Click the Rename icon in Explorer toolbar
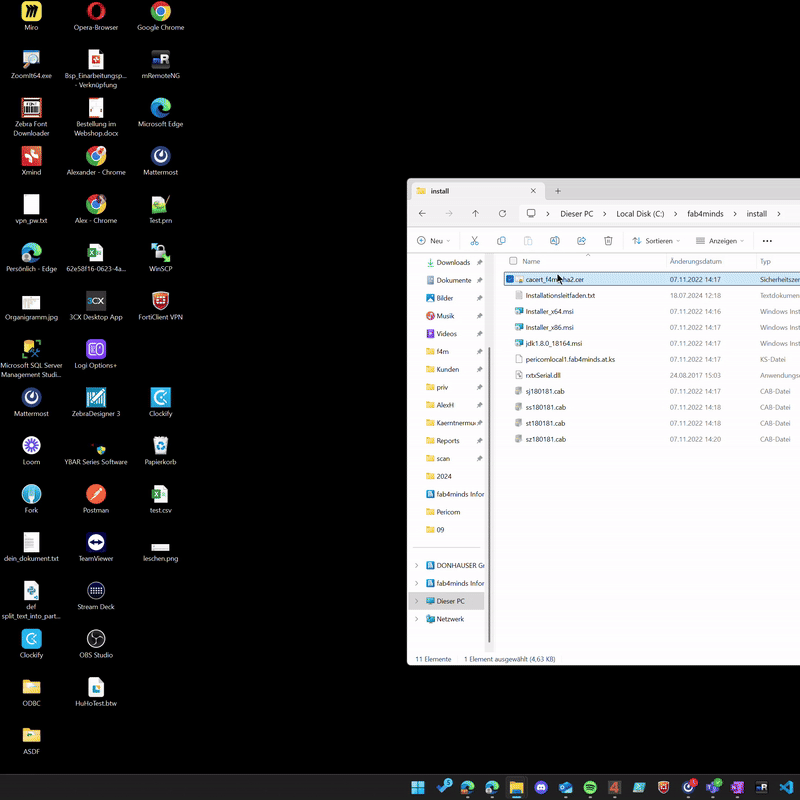 [x=554, y=241]
